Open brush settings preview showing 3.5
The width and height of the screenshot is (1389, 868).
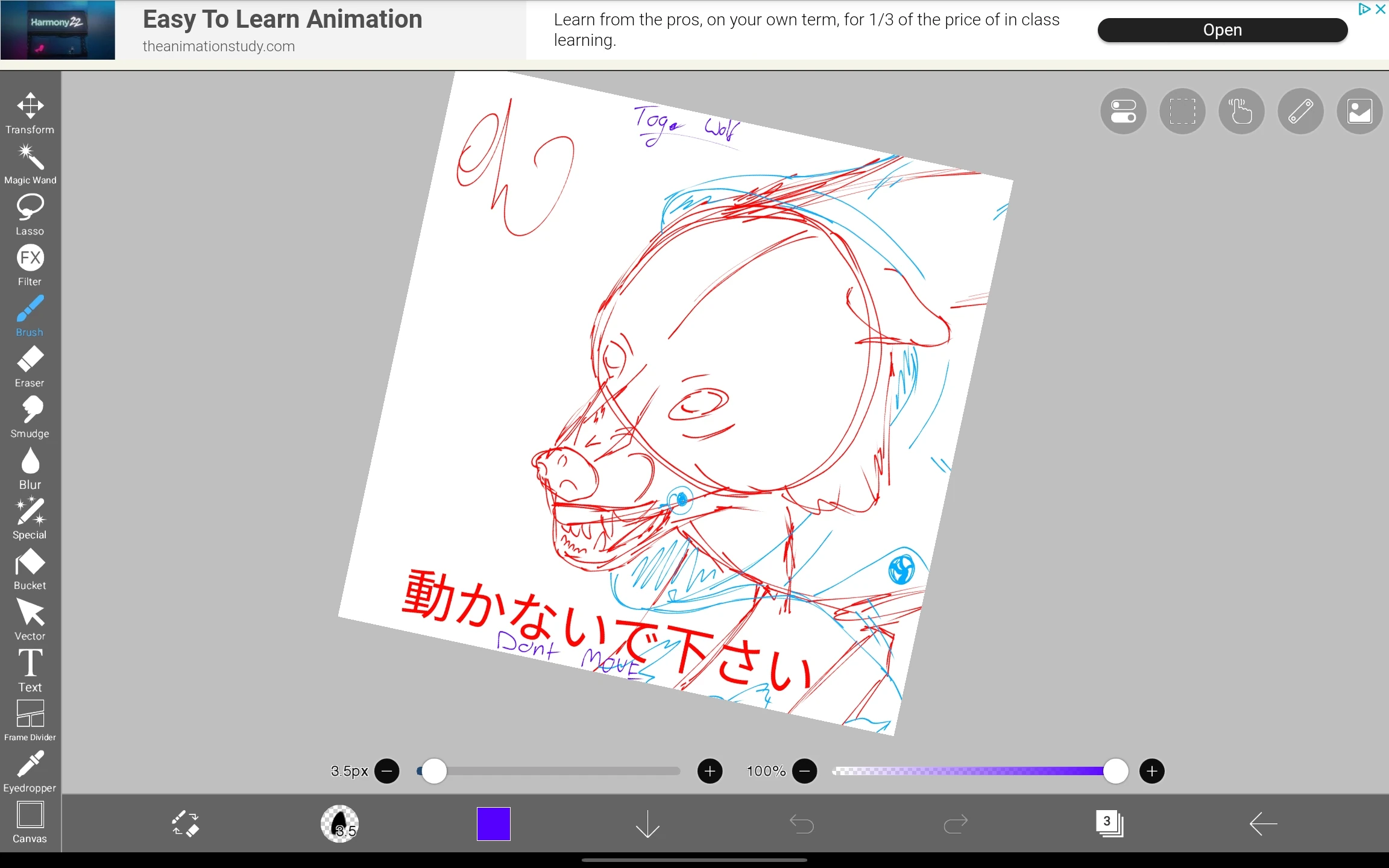[339, 824]
